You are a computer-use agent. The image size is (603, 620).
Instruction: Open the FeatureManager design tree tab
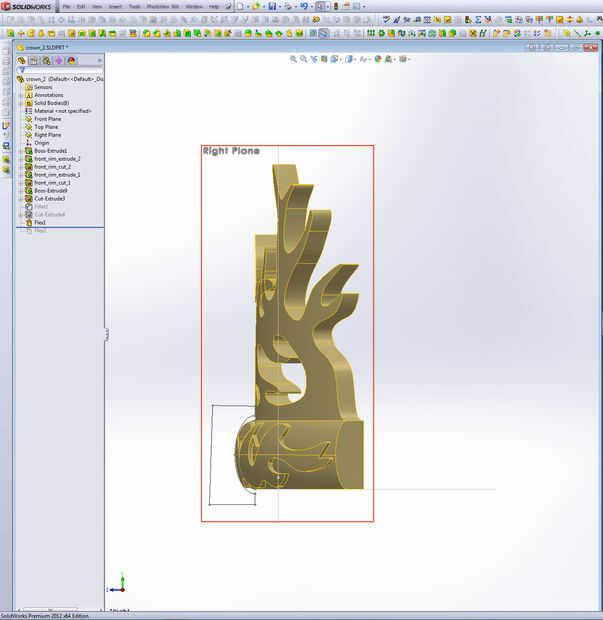tap(21, 60)
